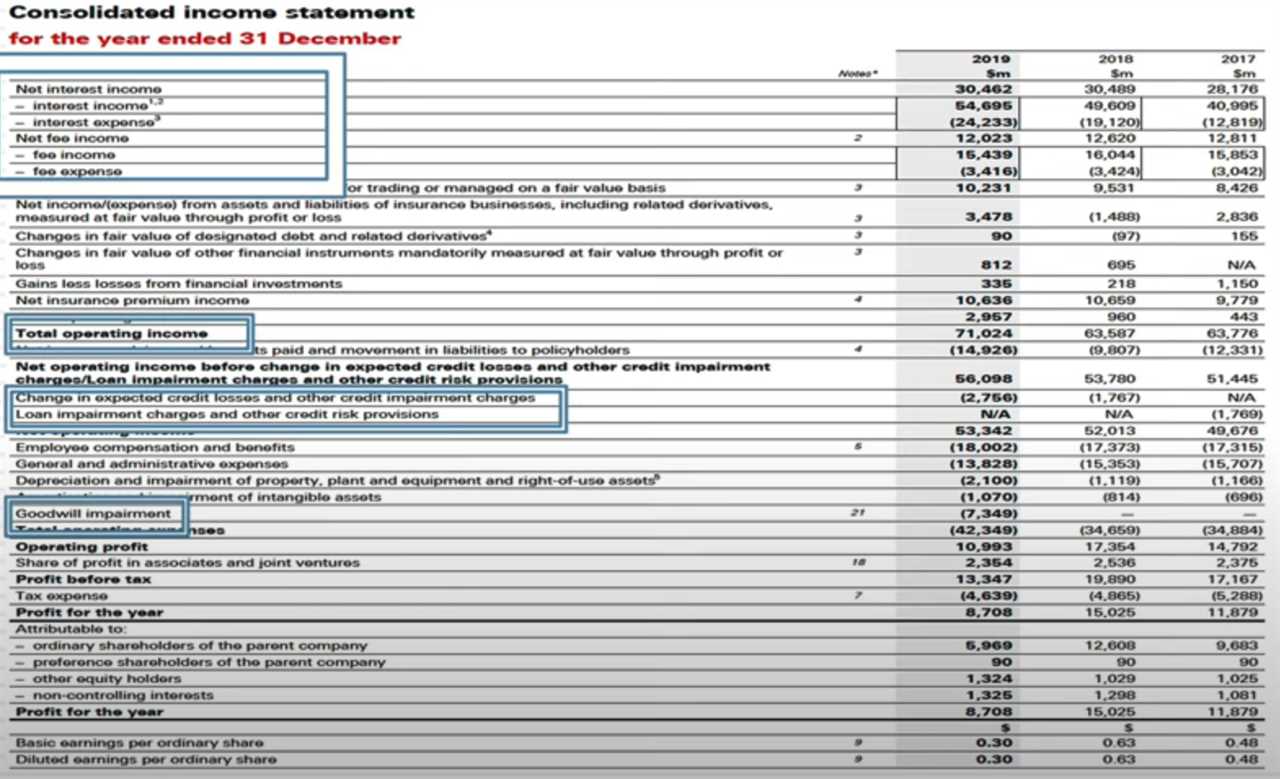The width and height of the screenshot is (1280, 779).
Task: Click the Consolidated income statement title
Action: click(211, 13)
